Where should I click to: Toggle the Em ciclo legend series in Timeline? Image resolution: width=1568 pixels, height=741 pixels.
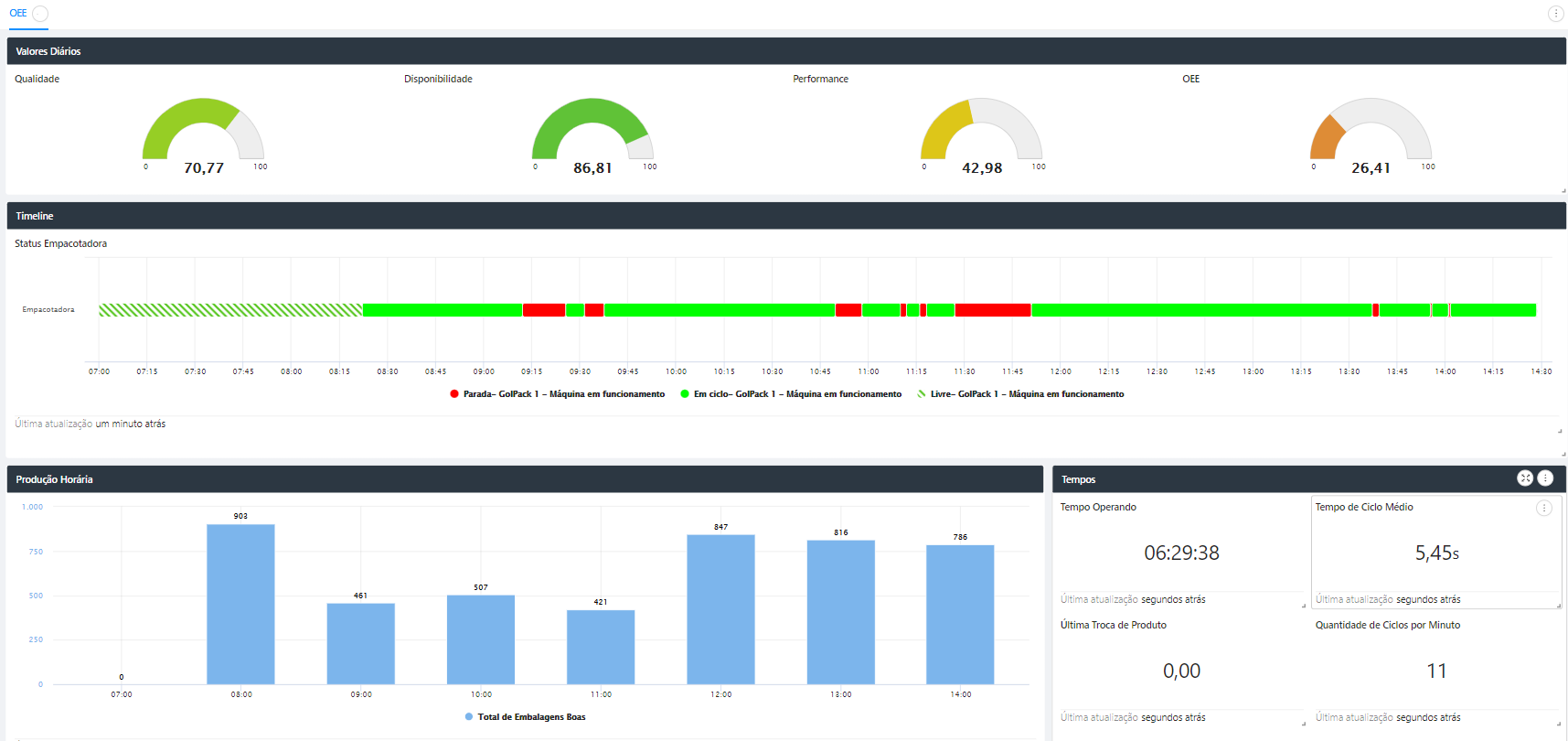pyautogui.click(x=791, y=394)
